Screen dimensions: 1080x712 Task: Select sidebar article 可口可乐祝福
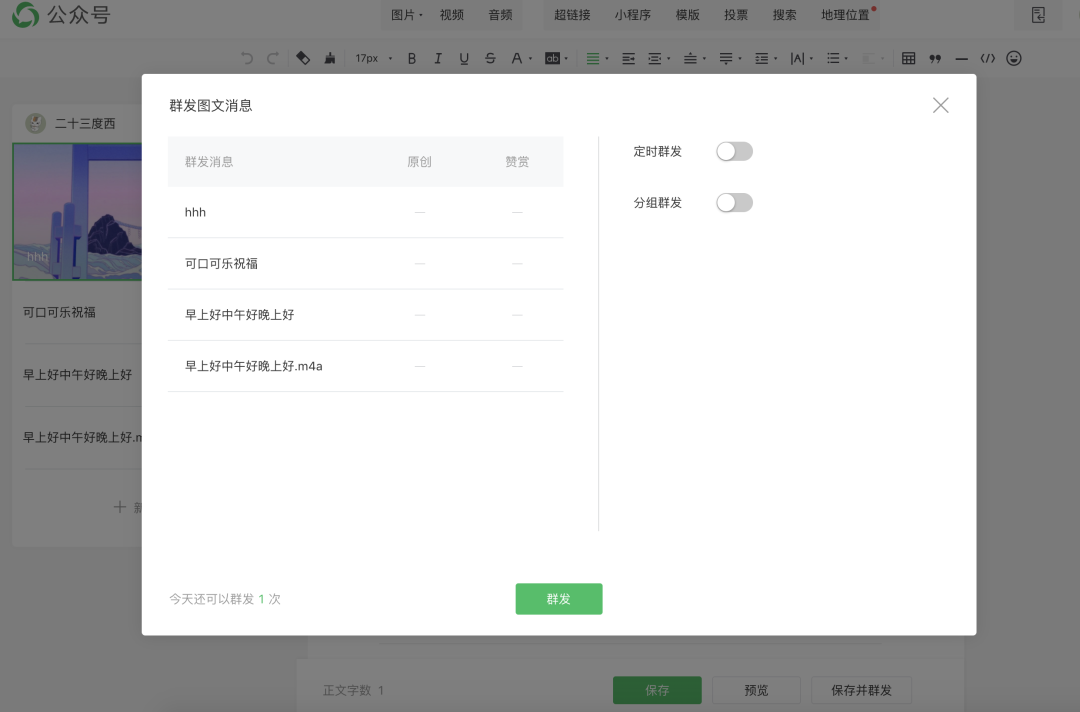point(59,312)
